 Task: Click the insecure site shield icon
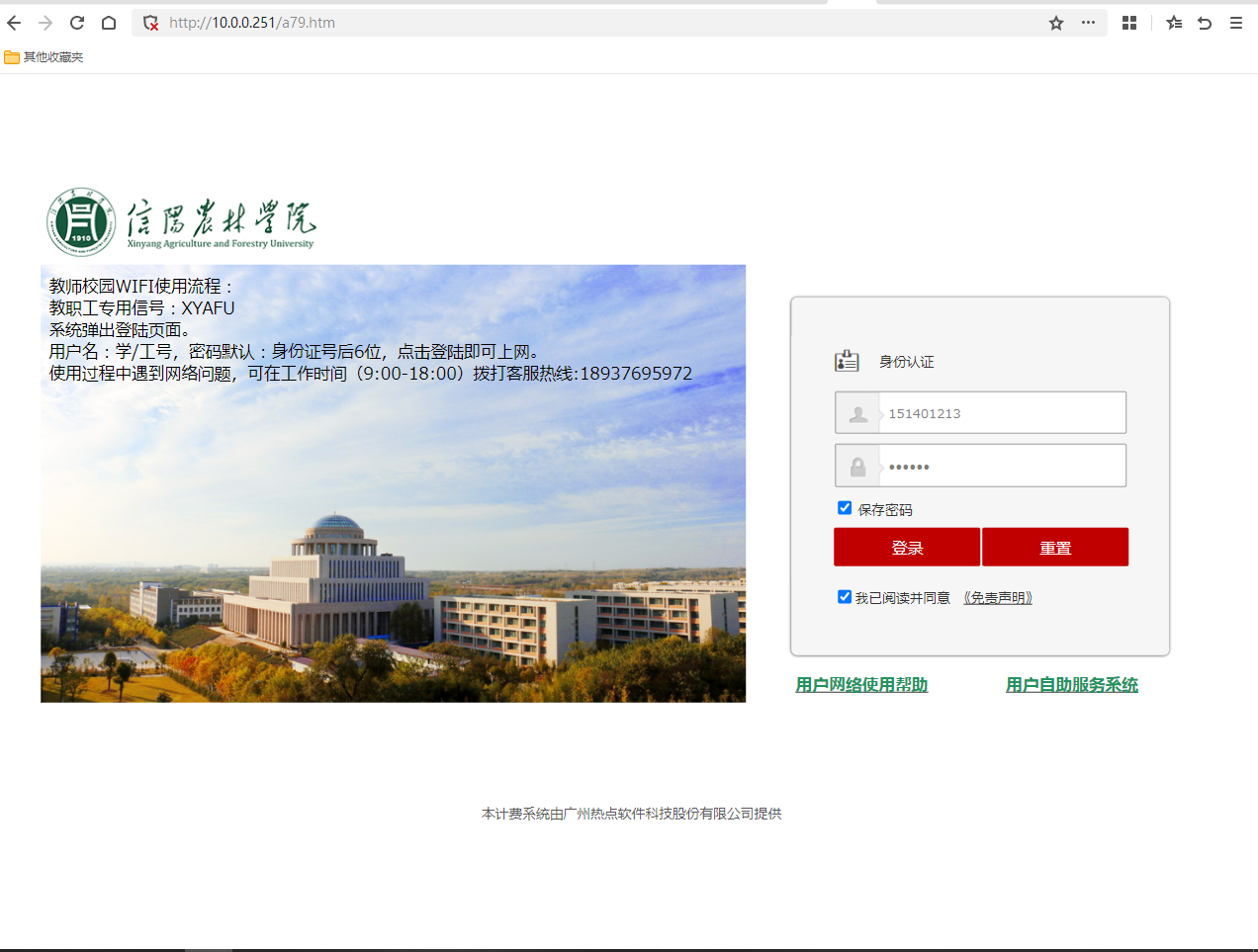[x=151, y=23]
